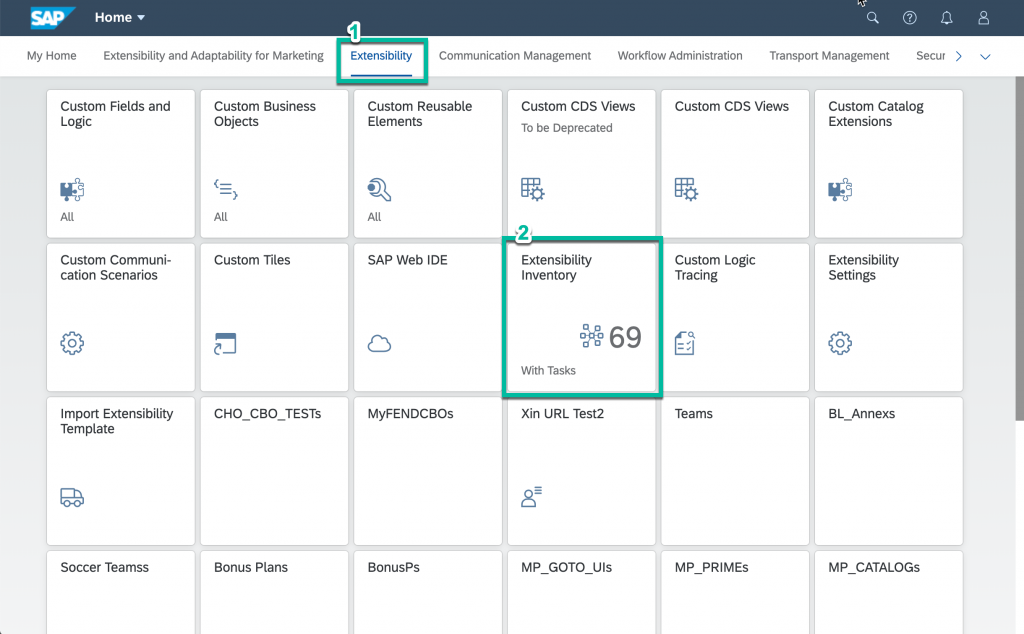Switch to the My Home tab
Viewport: 1024px width, 634px height.
click(x=52, y=56)
